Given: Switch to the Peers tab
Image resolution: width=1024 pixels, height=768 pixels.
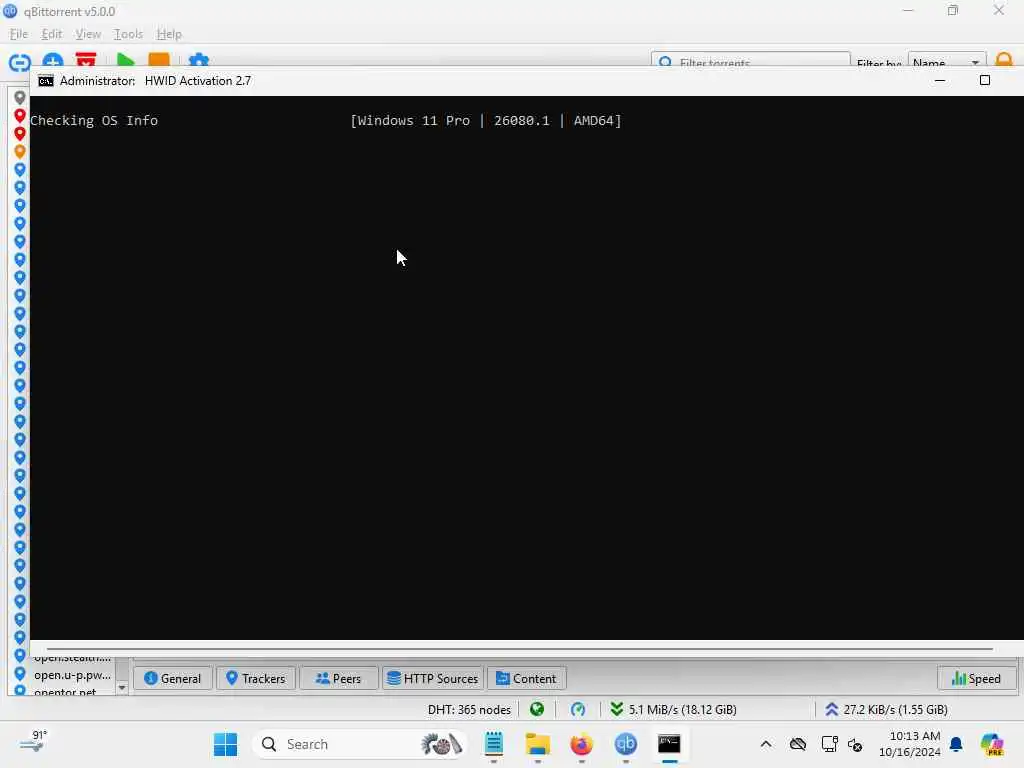Looking at the screenshot, I should point(338,679).
